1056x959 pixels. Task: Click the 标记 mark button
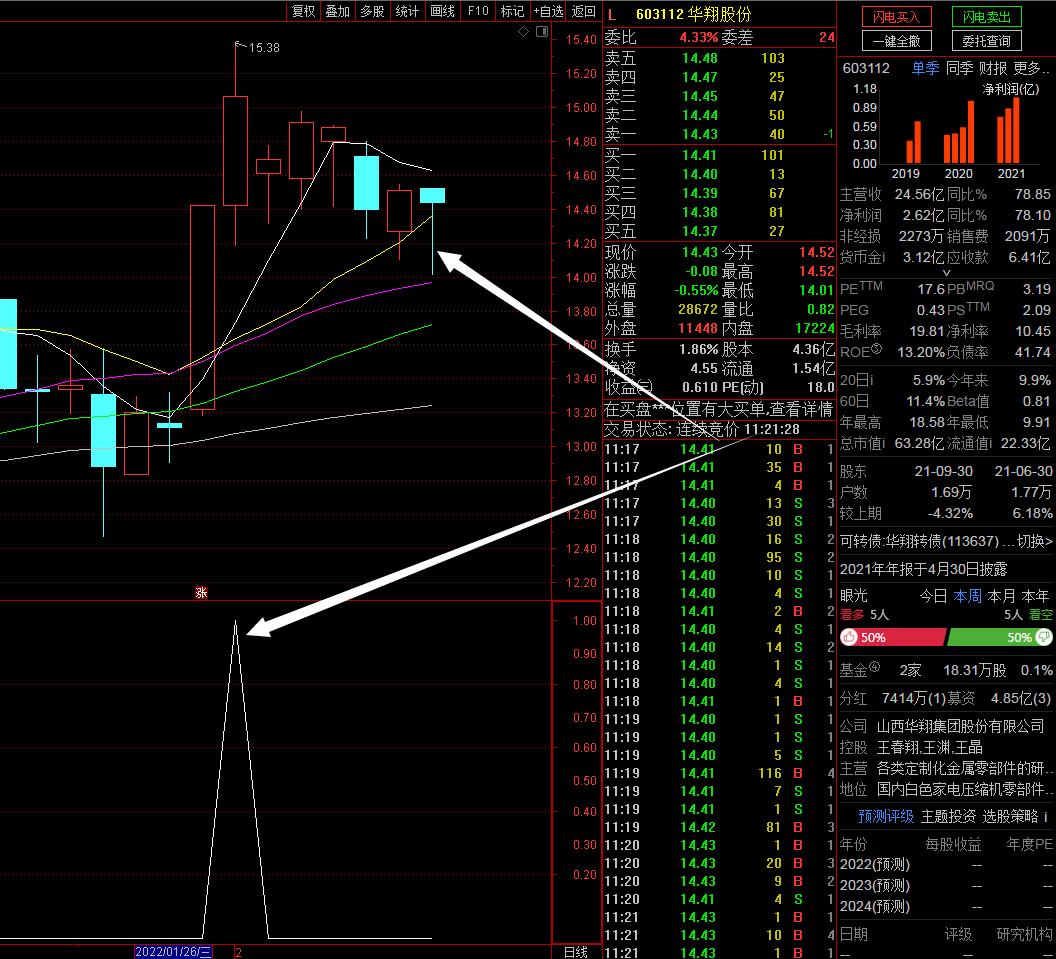coord(513,11)
